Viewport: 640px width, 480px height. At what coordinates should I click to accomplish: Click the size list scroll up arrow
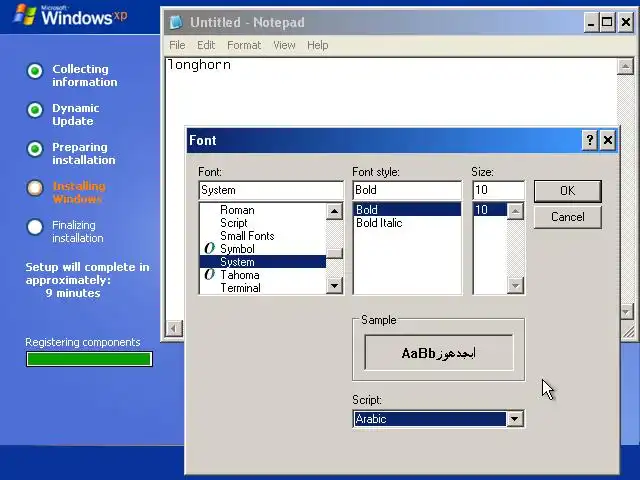tap(516, 211)
